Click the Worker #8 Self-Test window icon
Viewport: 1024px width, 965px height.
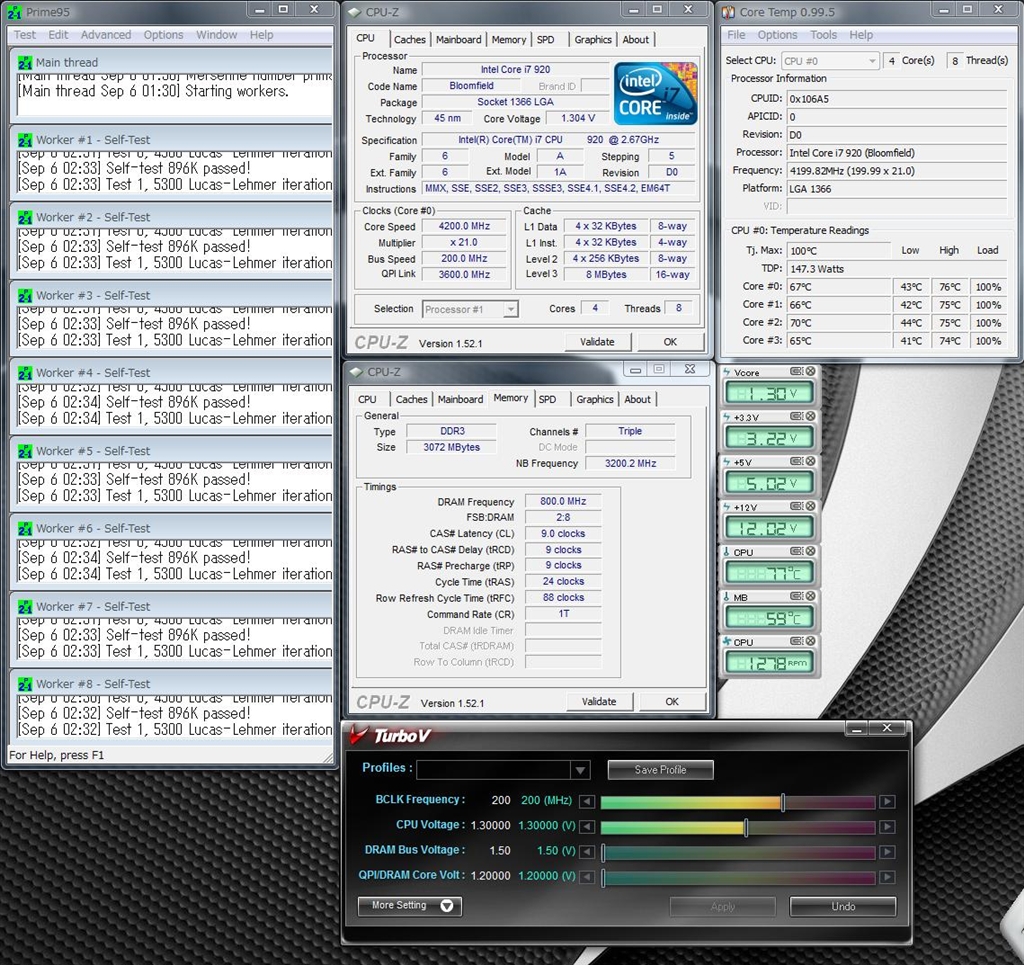25,684
